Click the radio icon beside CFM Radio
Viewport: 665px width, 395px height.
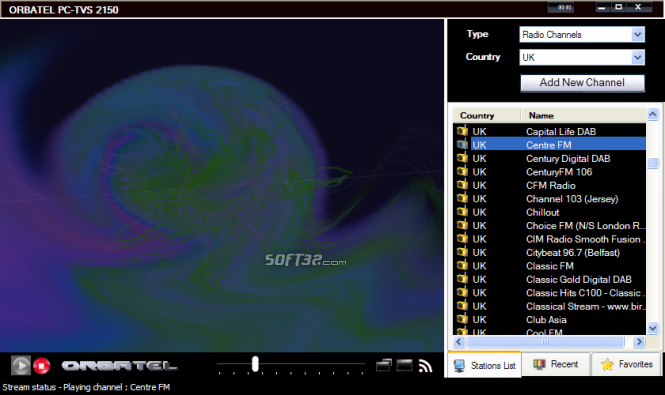(x=462, y=185)
